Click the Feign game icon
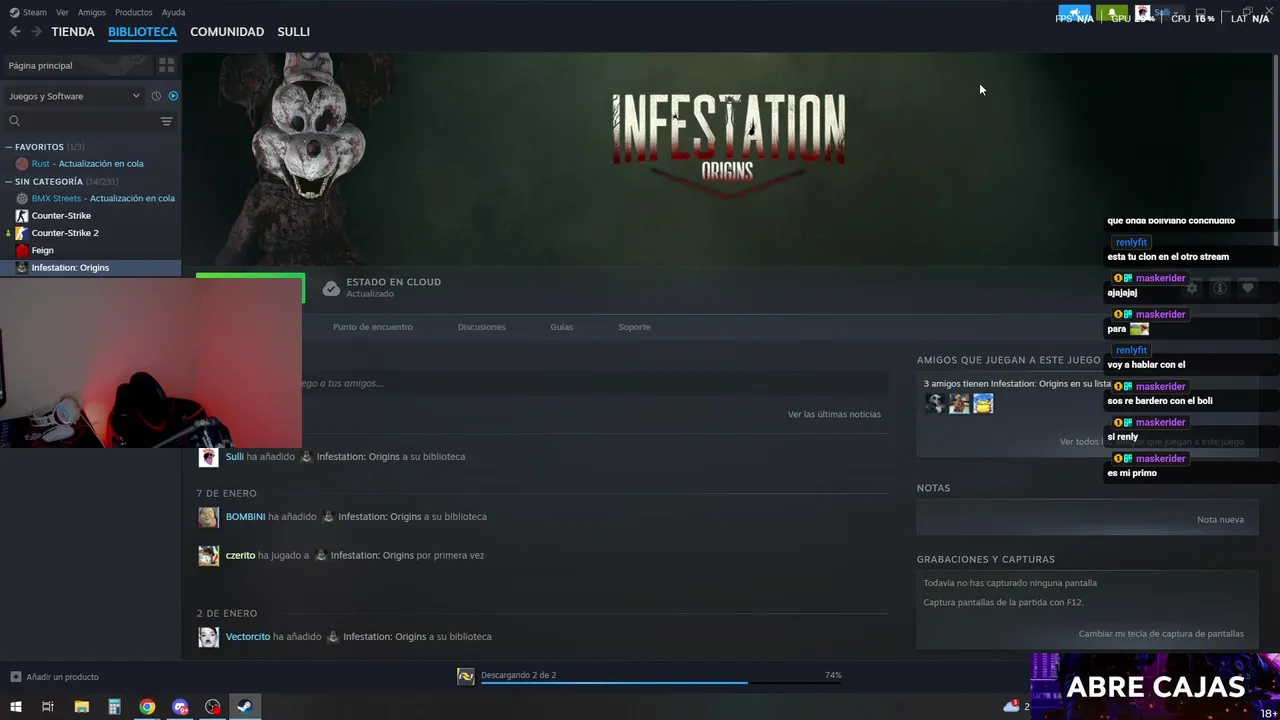1280x720 pixels. (22, 250)
